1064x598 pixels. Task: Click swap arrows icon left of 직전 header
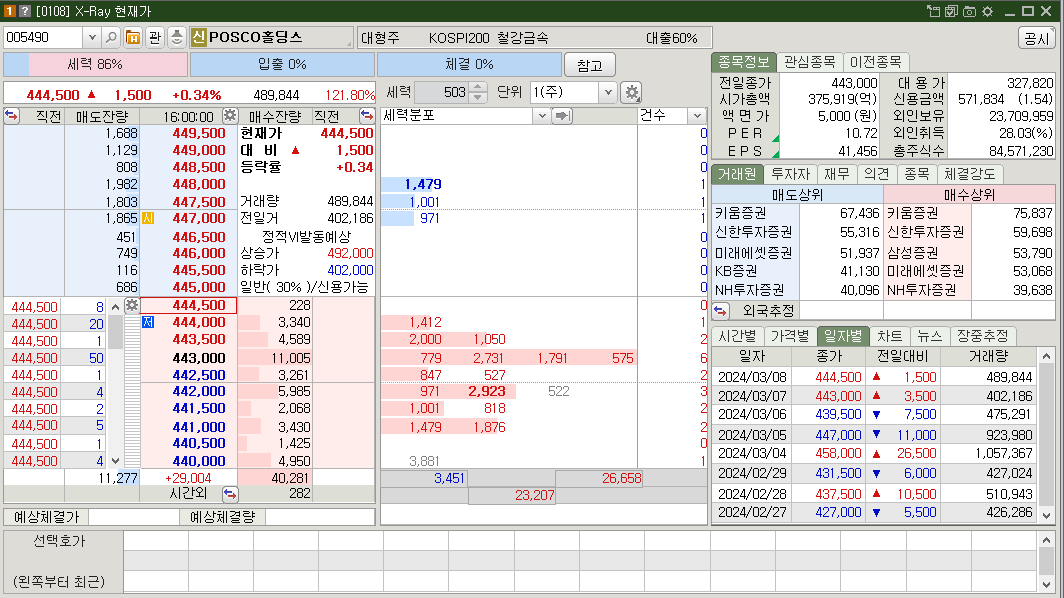(12, 115)
